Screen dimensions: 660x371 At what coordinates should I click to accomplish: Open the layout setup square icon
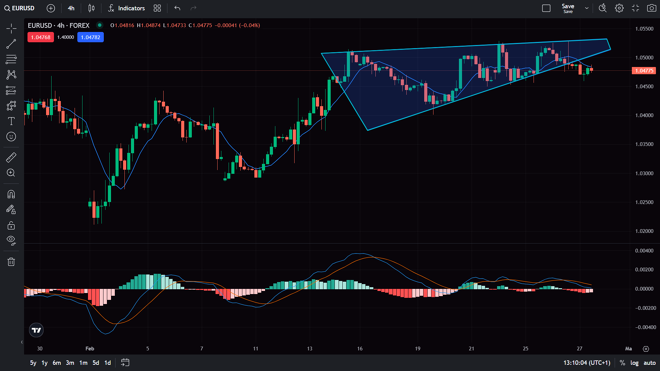tap(546, 8)
